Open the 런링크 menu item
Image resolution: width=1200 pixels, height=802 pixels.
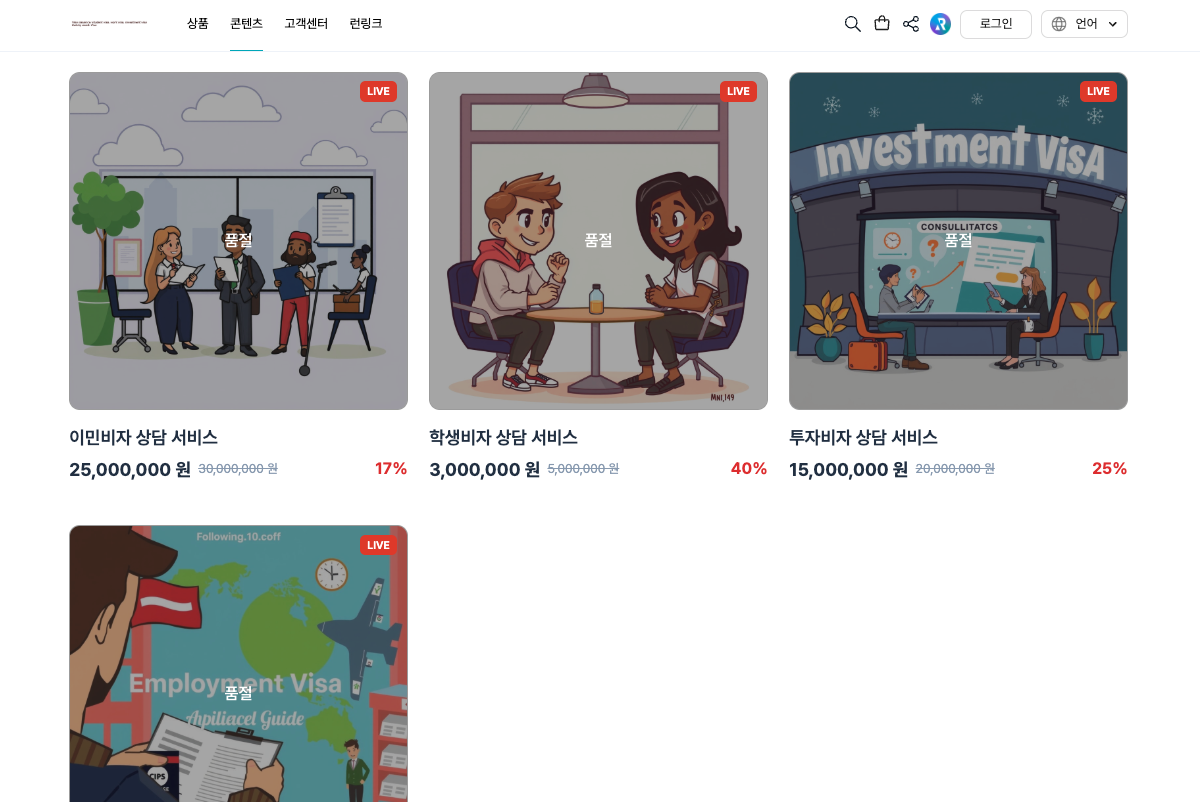[x=366, y=24]
